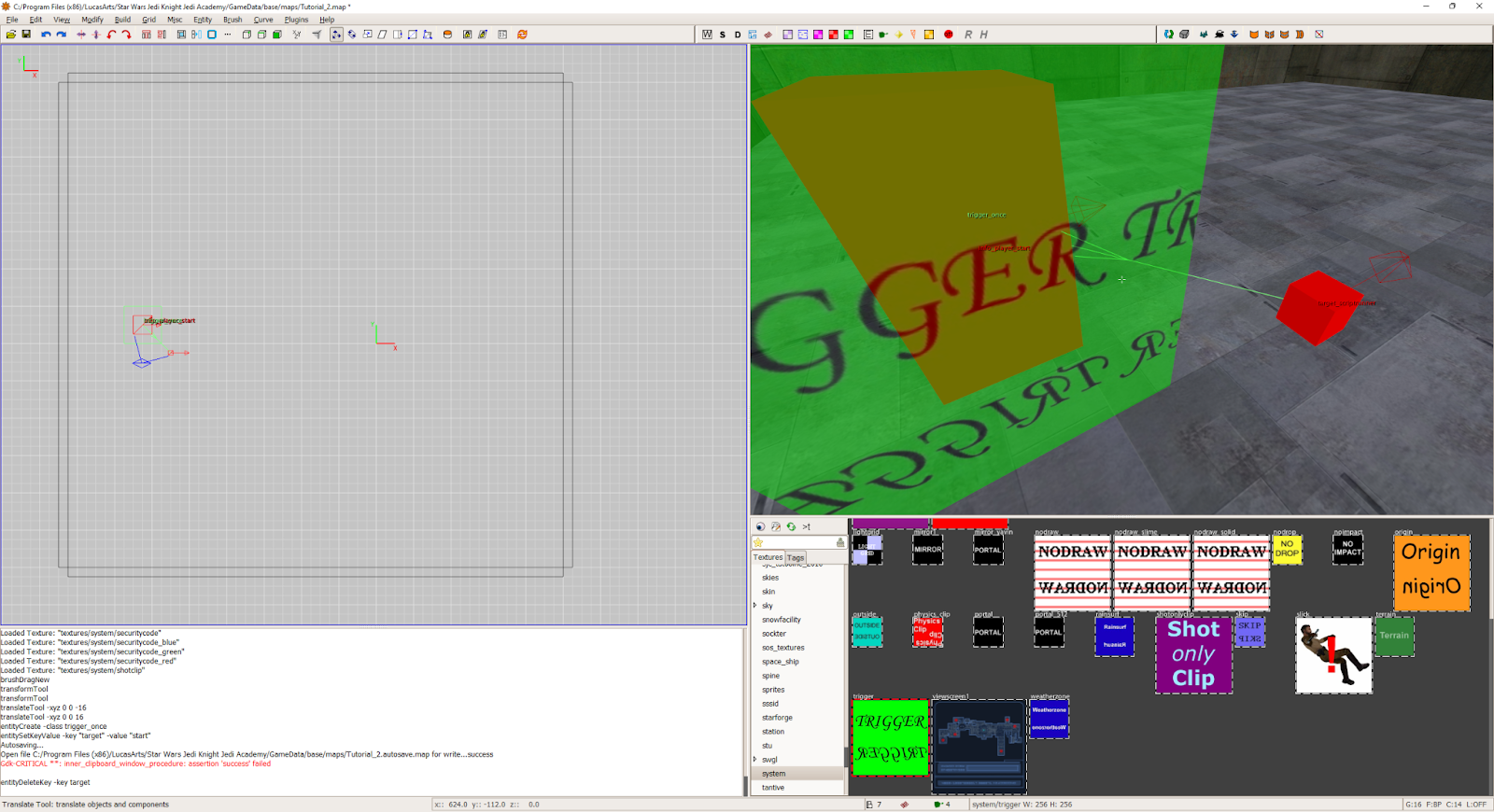Pick the green Terrain texture

click(1394, 637)
